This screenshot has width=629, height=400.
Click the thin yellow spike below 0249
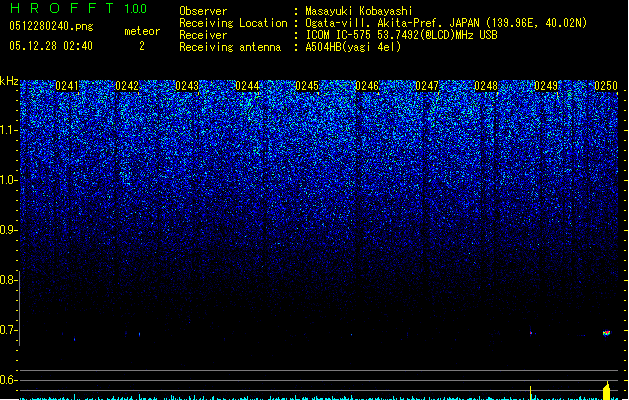[x=531, y=393]
